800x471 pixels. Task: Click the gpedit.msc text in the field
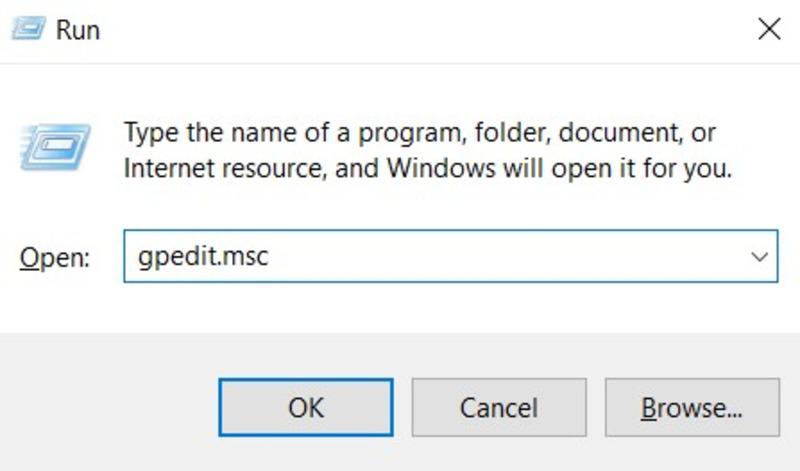pyautogui.click(x=203, y=258)
